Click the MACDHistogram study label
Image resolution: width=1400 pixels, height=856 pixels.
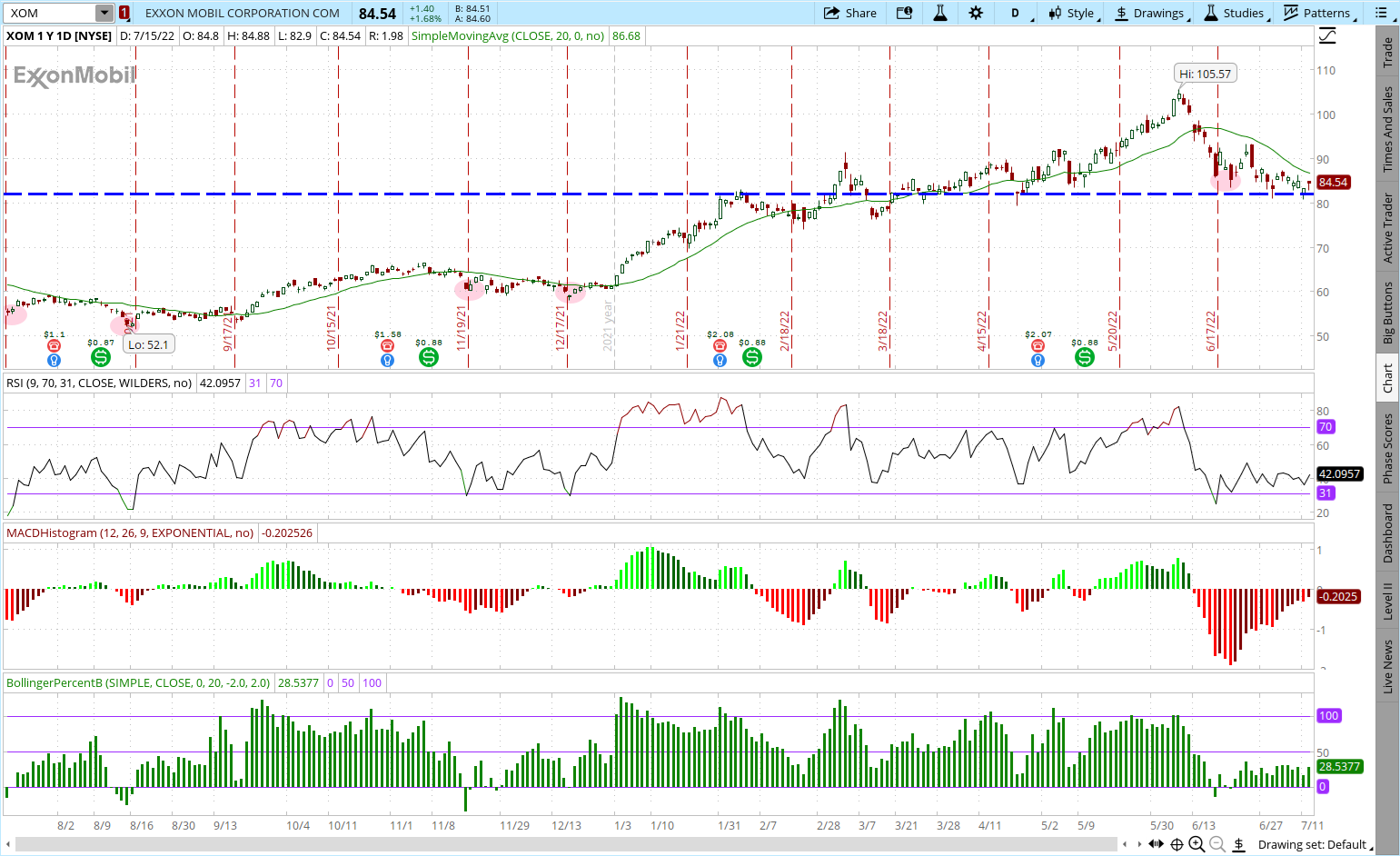point(130,533)
